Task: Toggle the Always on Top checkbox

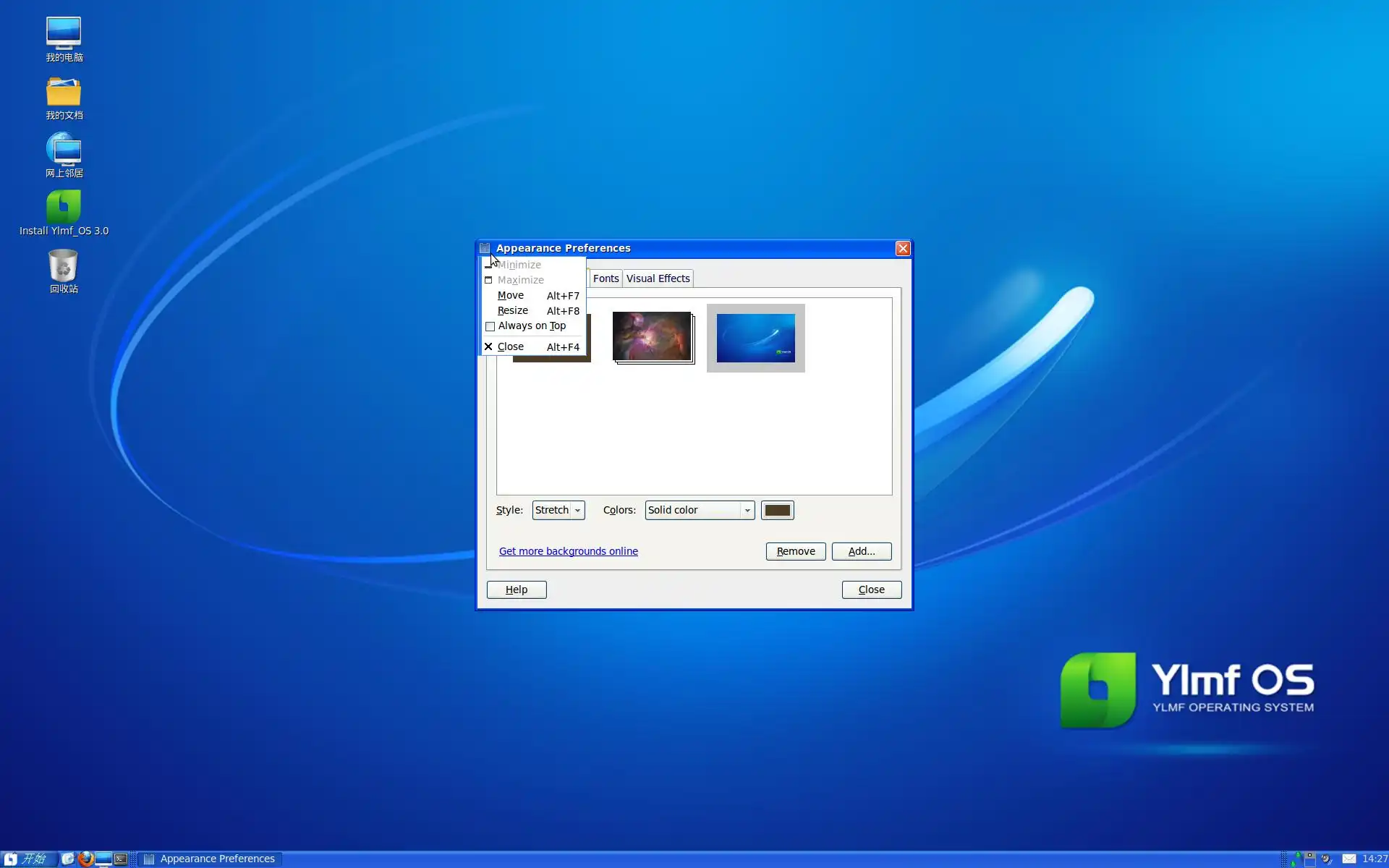Action: tap(490, 326)
